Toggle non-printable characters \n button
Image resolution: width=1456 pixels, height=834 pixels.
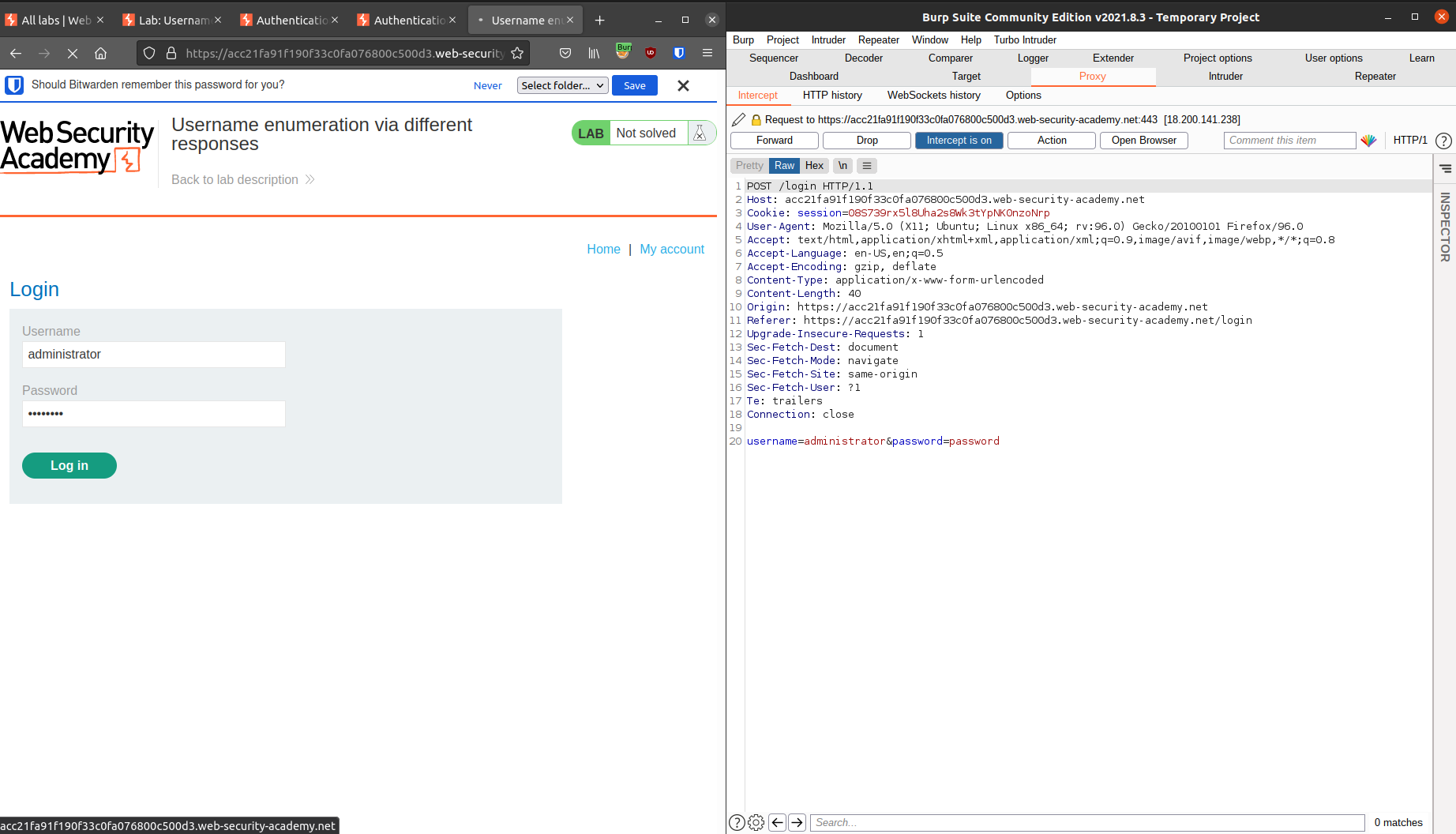point(842,165)
